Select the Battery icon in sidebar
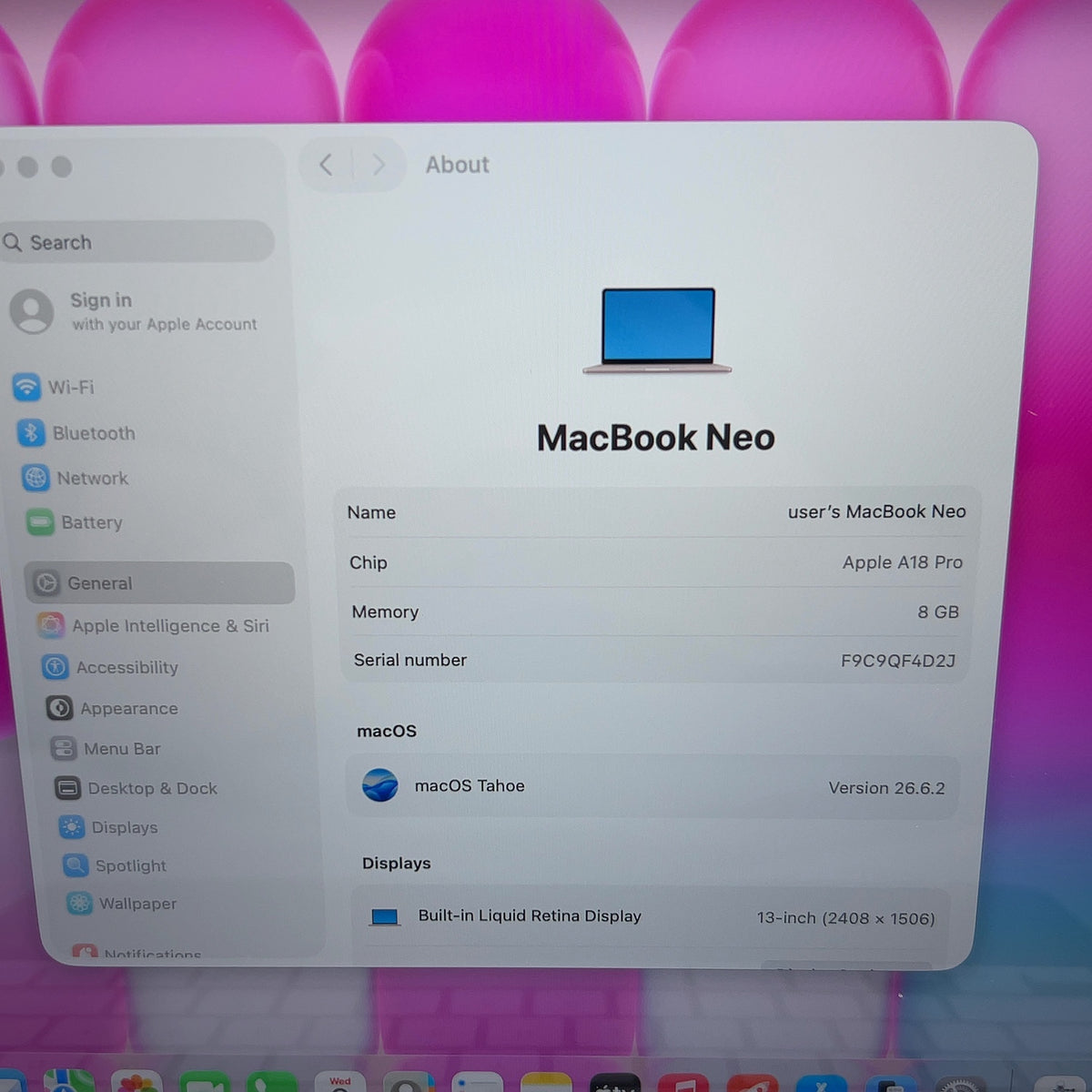1092x1092 pixels. point(40,522)
